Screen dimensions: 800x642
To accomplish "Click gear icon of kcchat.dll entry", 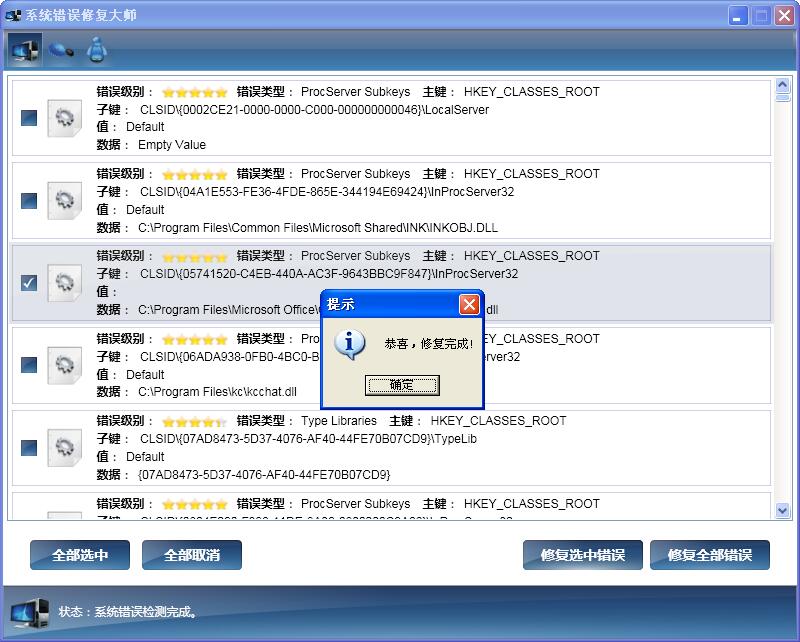I will pos(64,365).
